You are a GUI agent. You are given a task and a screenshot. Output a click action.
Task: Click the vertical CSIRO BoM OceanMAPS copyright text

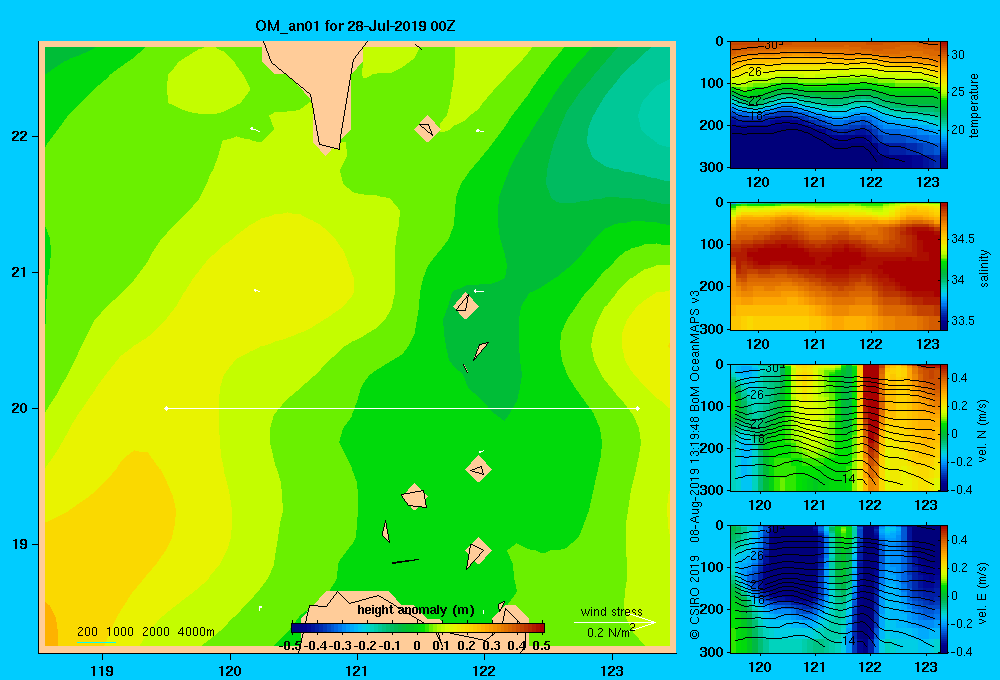pos(695,464)
